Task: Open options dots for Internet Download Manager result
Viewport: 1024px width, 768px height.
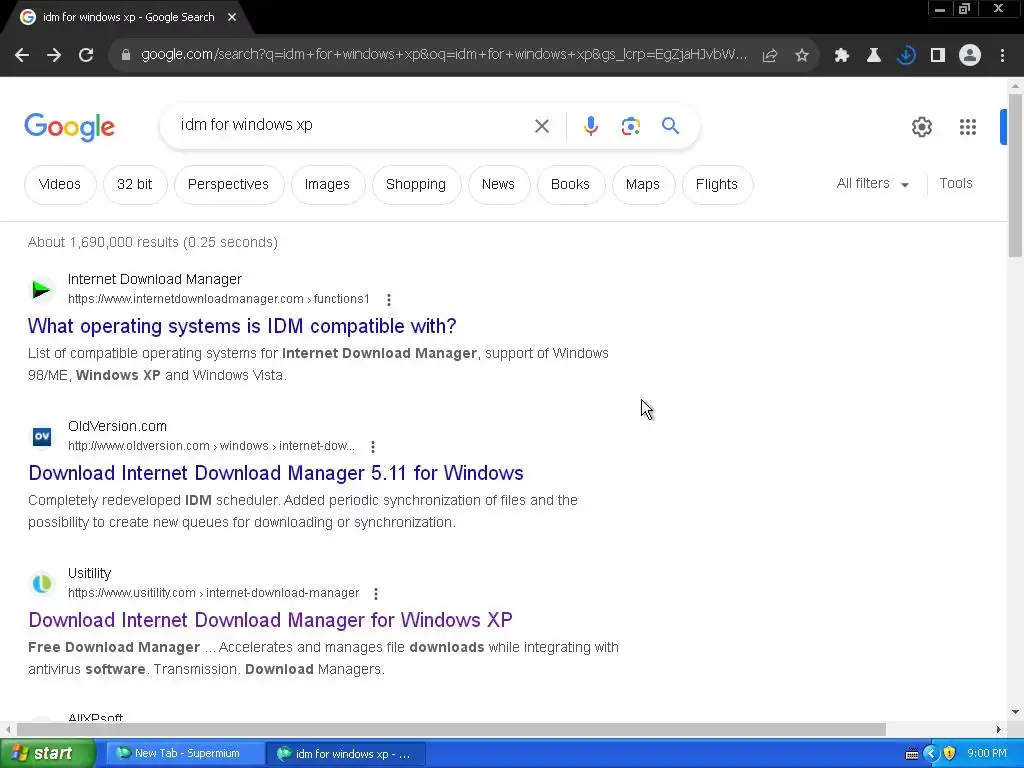Action: point(389,300)
